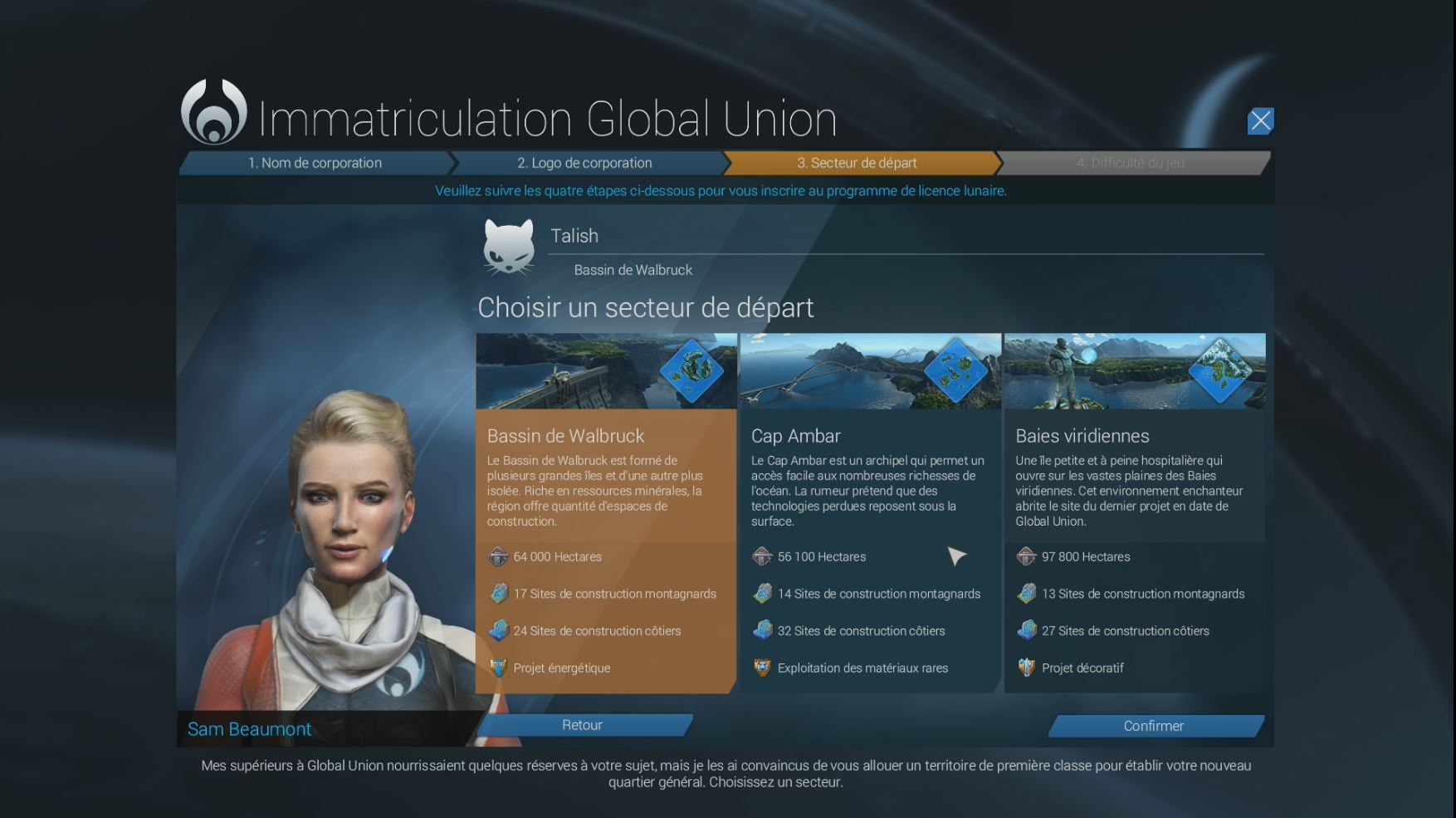Click the blue instruction line 'Veuillez suivre les quatre étapes'

point(721,191)
